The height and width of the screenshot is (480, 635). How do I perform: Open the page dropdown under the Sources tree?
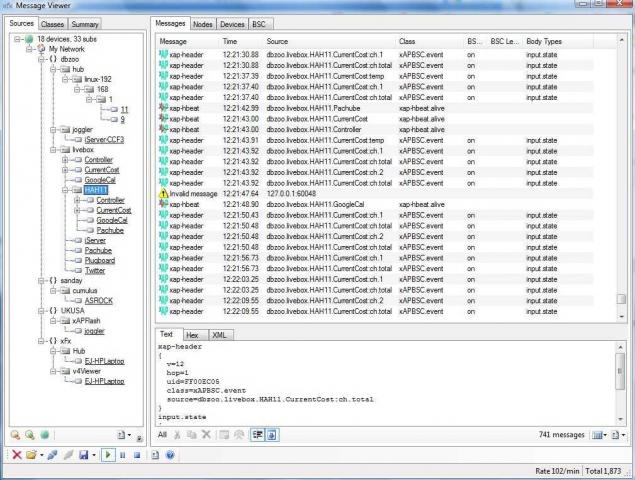[x=124, y=435]
